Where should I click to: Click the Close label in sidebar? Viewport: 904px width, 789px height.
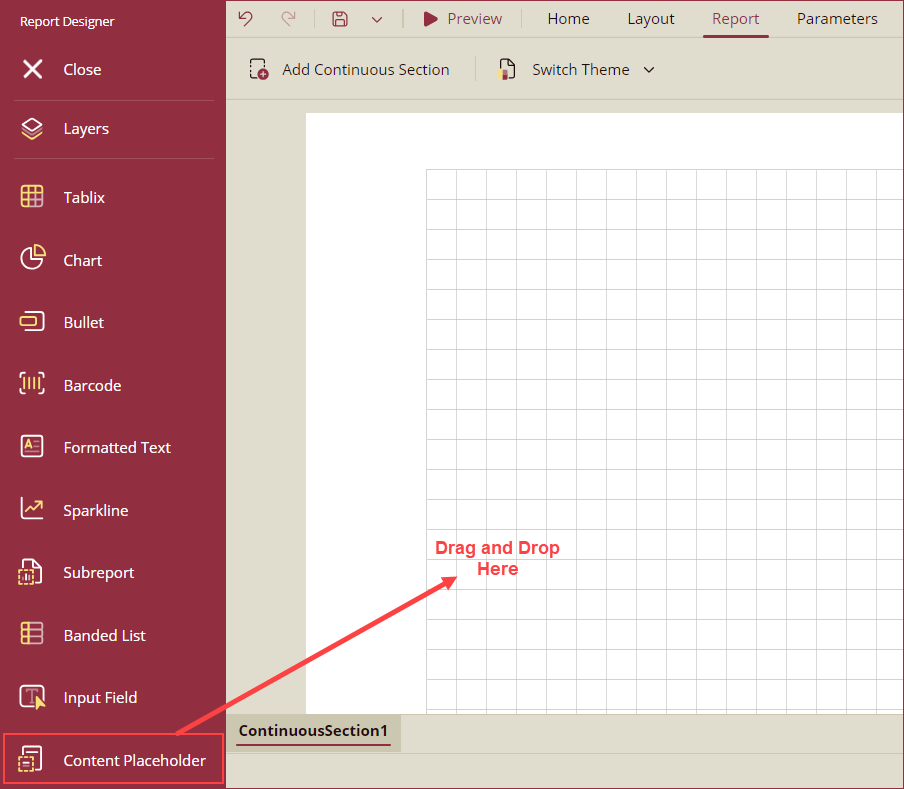pyautogui.click(x=82, y=70)
